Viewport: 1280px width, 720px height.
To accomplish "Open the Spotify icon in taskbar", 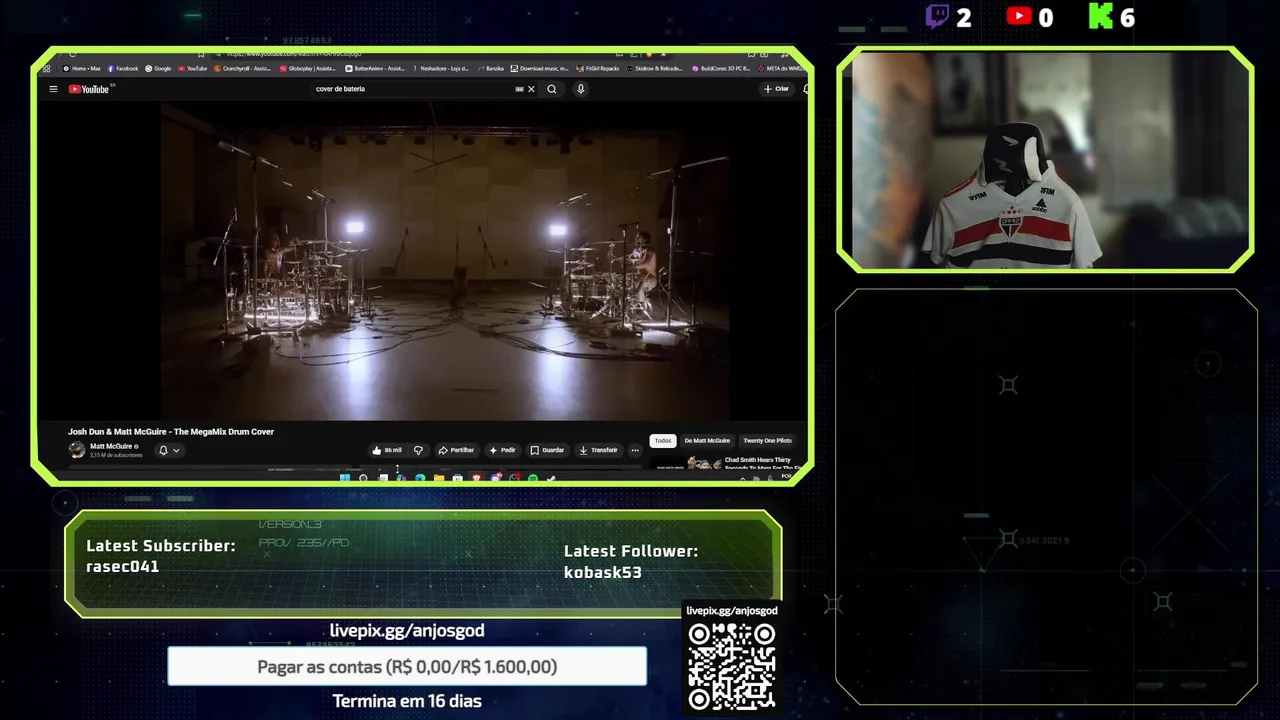I will point(533,478).
